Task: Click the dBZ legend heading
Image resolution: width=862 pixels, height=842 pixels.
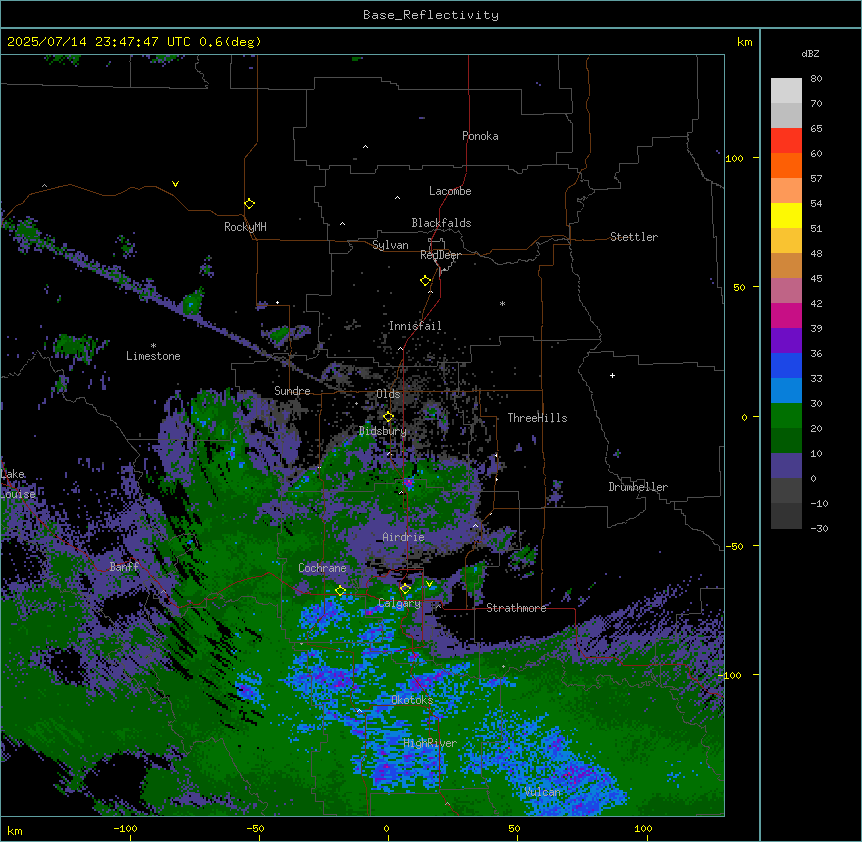Action: click(810, 53)
